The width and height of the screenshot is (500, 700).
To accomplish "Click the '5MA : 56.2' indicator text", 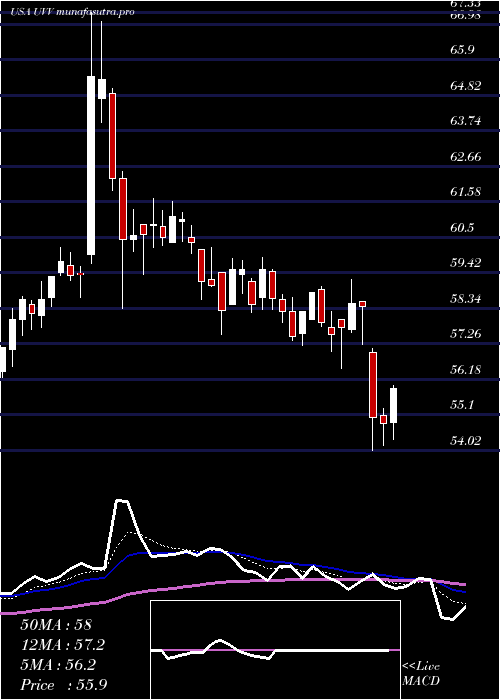I will (58, 665).
